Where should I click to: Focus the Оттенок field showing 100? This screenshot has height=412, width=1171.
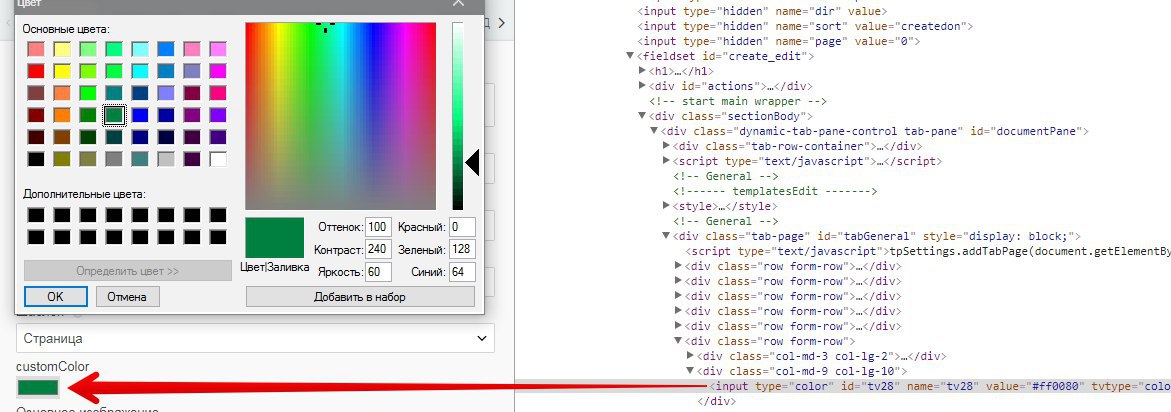[x=379, y=227]
